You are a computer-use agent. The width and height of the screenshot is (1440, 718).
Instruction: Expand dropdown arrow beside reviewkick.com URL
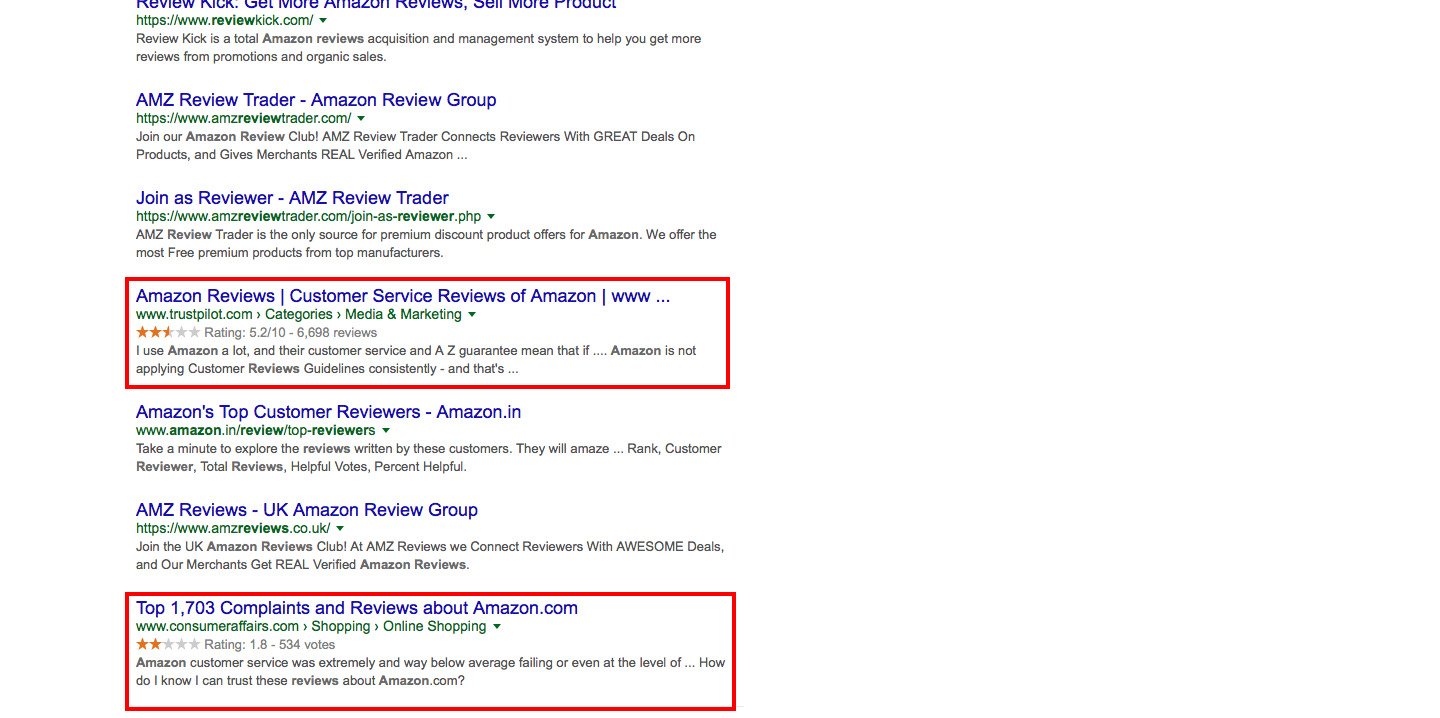tap(323, 21)
